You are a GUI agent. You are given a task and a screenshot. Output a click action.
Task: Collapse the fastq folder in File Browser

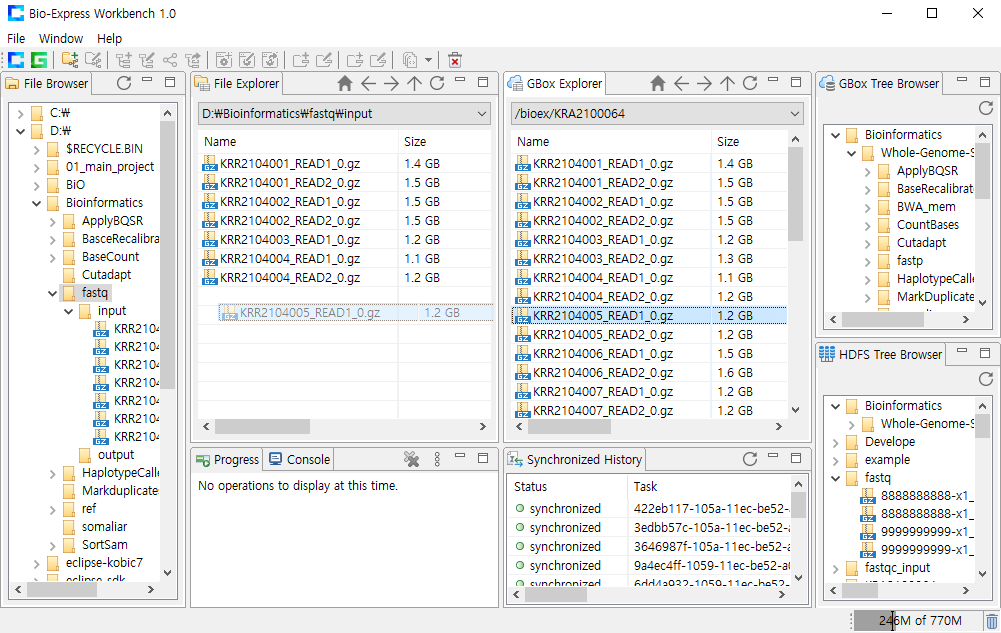pos(52,294)
